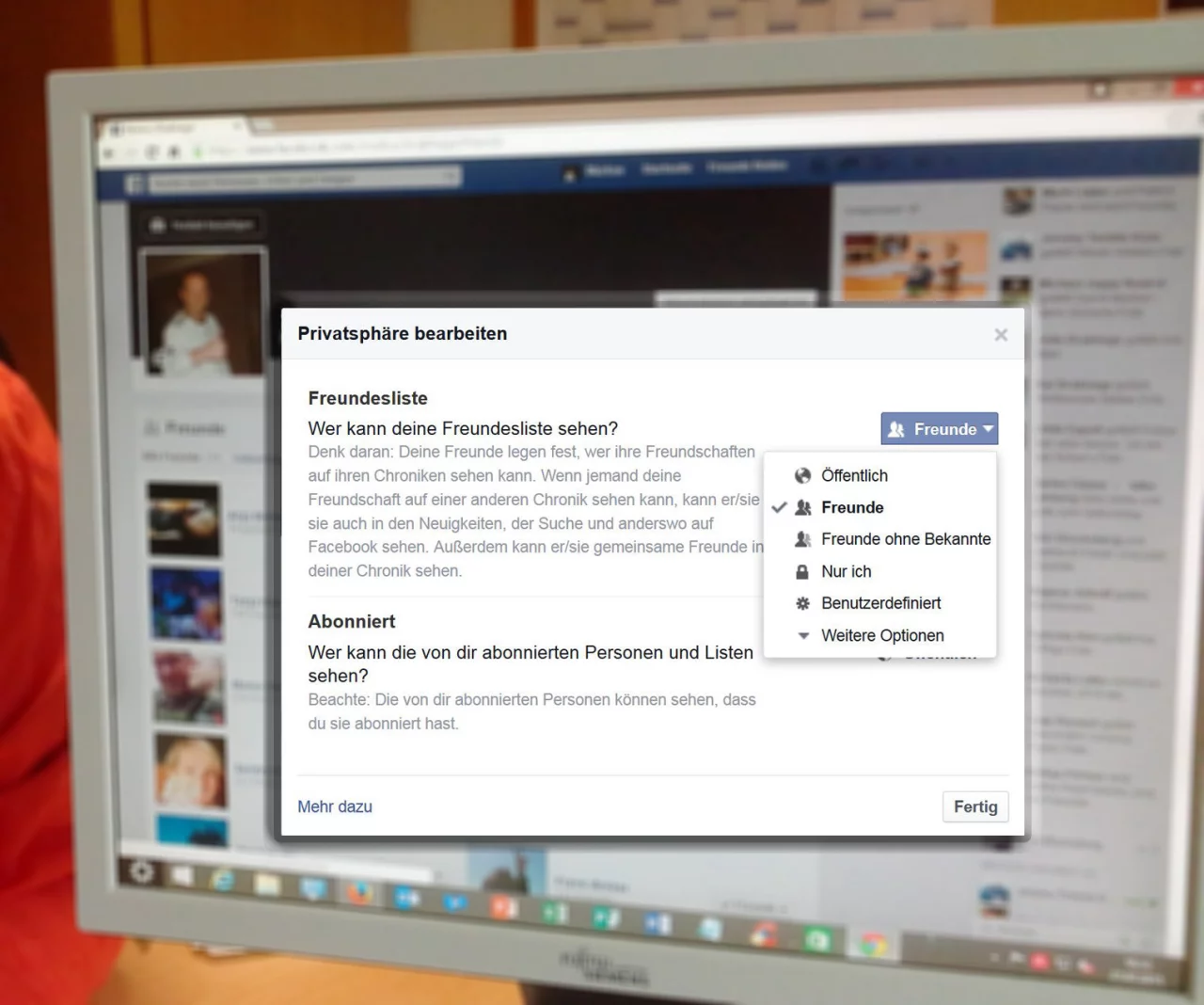Image resolution: width=1204 pixels, height=1005 pixels.
Task: Close the Privatsphäre bearbeiten dialog
Action: pos(1001,335)
